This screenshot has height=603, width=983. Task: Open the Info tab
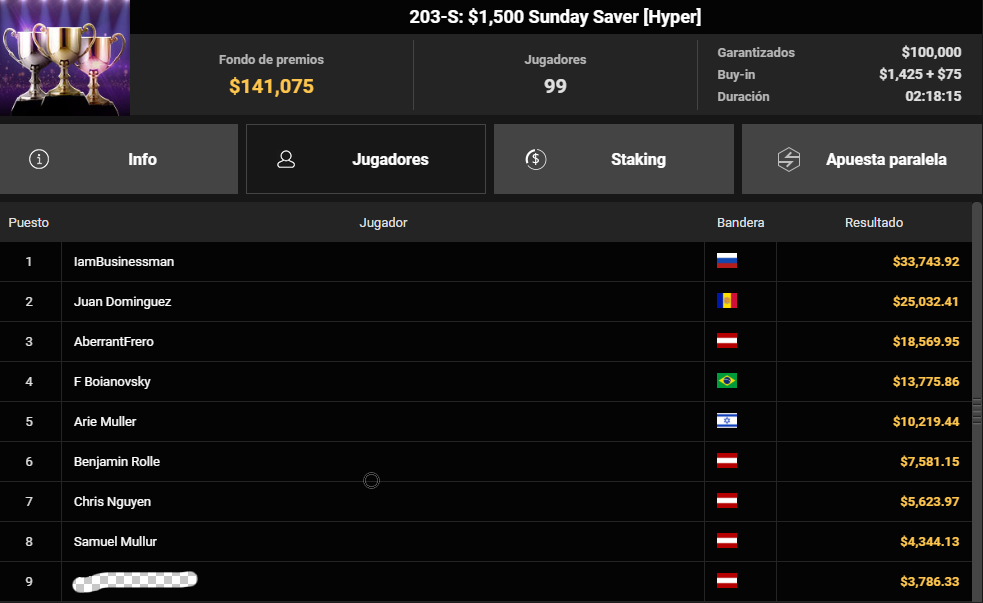(x=119, y=159)
